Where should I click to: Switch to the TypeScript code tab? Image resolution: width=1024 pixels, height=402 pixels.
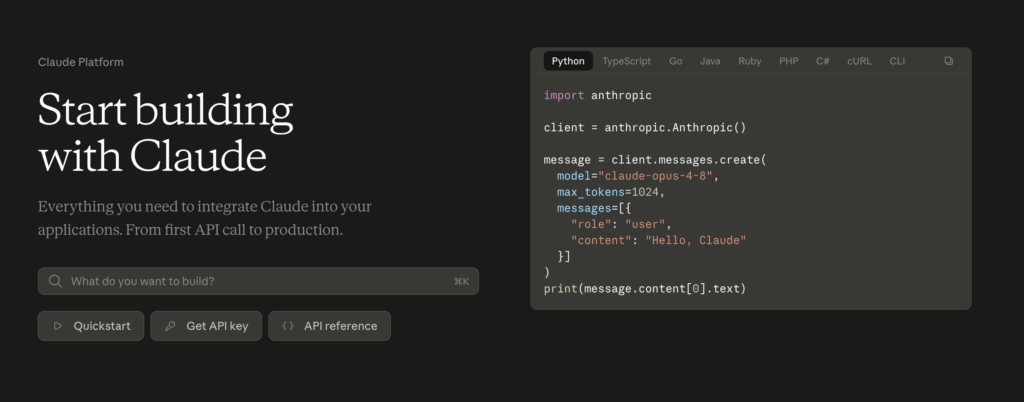(x=626, y=61)
